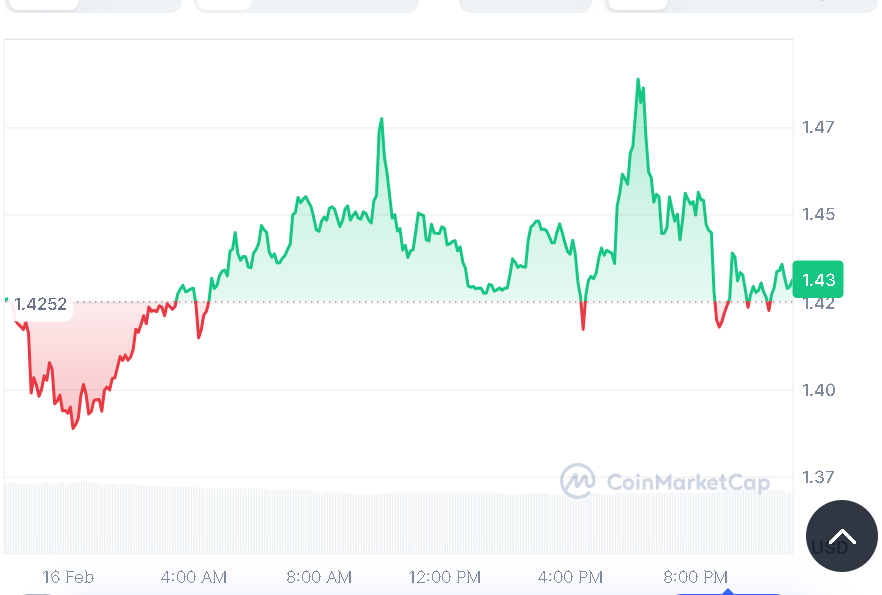The width and height of the screenshot is (882, 595).
Task: Click the grey volume bars below the chart
Action: coord(300,518)
